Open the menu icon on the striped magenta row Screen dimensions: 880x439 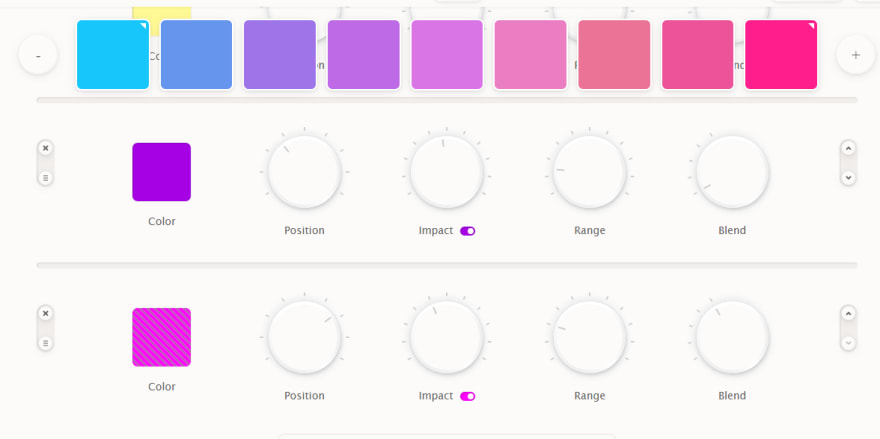pyautogui.click(x=45, y=343)
